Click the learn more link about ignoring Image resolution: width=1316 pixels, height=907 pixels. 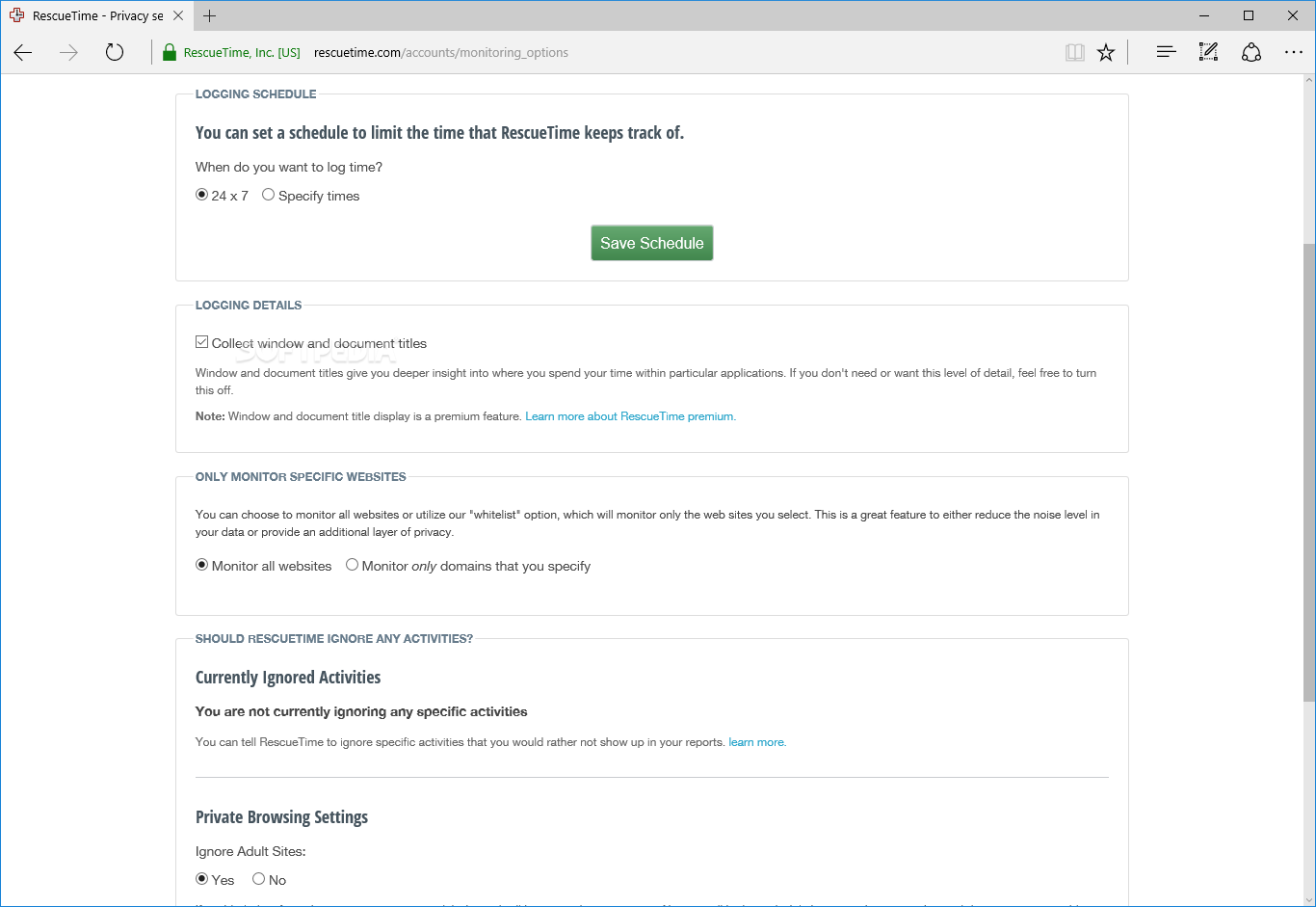(x=757, y=742)
